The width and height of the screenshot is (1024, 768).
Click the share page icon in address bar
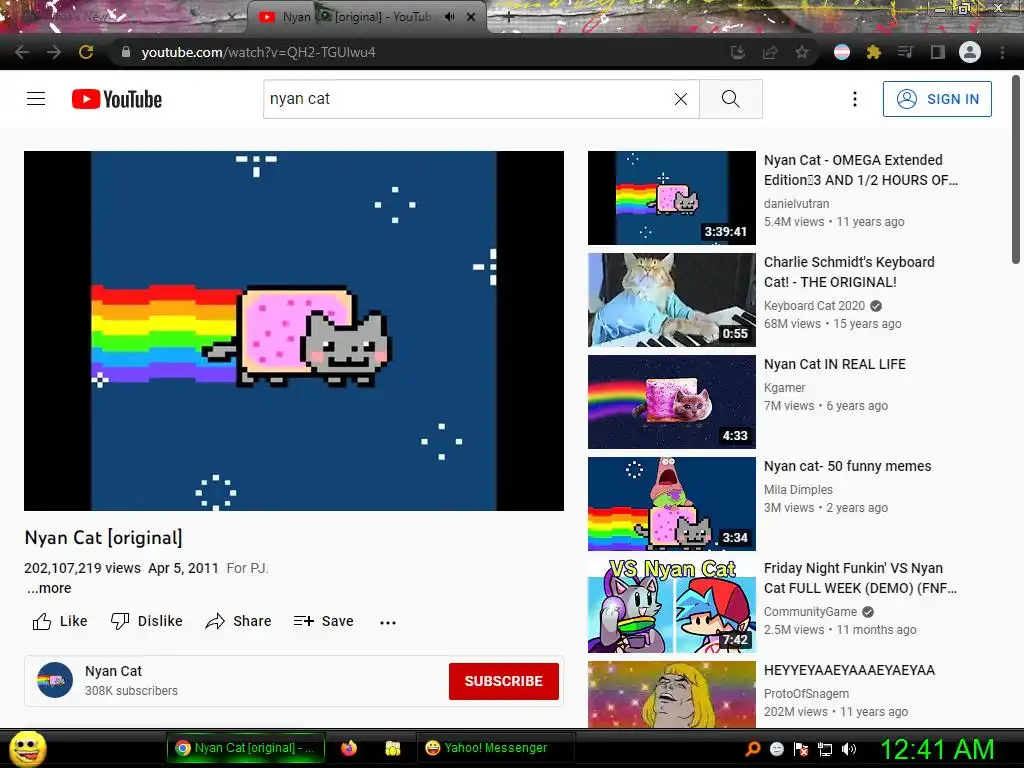click(x=770, y=52)
